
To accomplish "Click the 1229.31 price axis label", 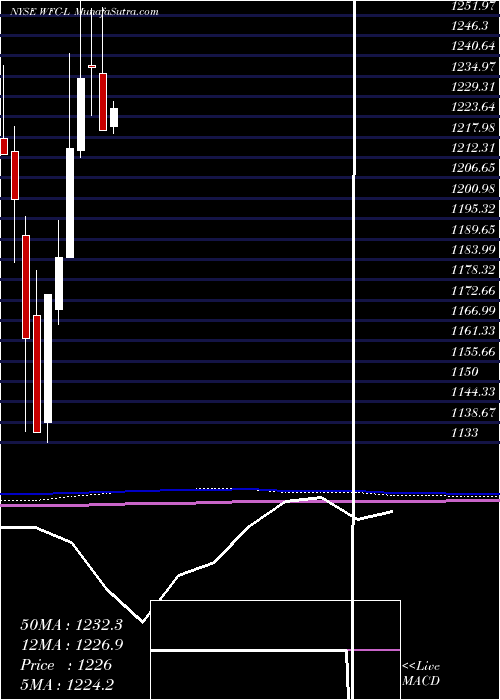I will coord(474,88).
